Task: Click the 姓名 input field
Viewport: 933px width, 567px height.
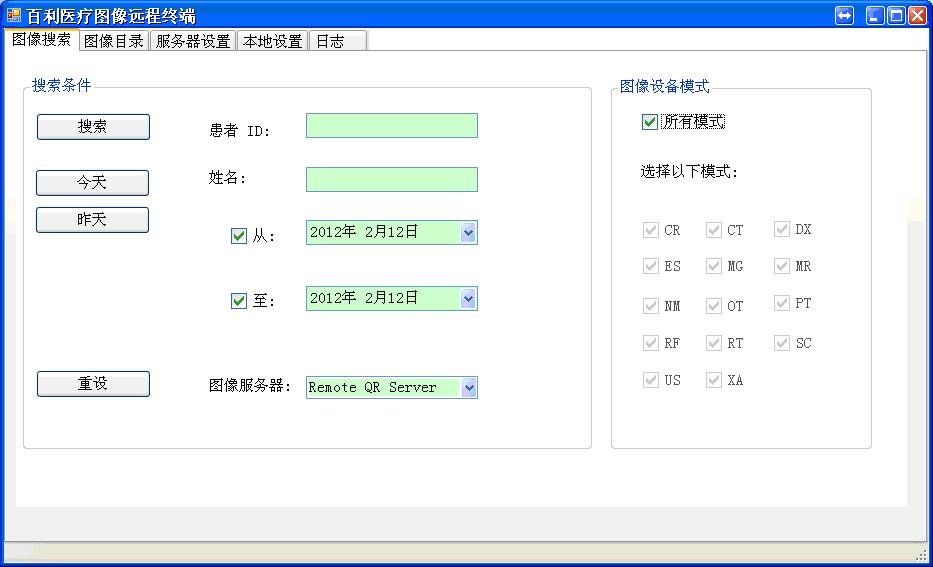Action: (x=392, y=180)
